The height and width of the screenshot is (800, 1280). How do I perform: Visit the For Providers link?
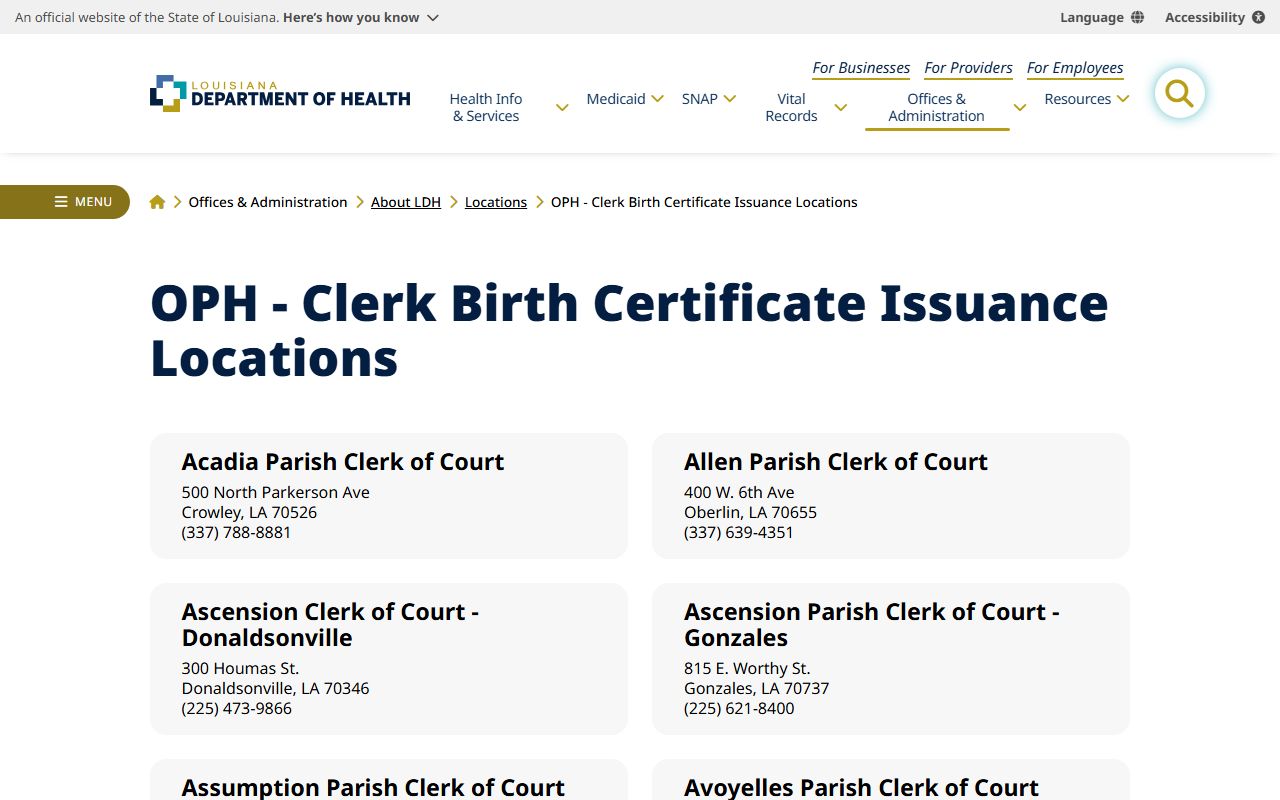coord(968,68)
